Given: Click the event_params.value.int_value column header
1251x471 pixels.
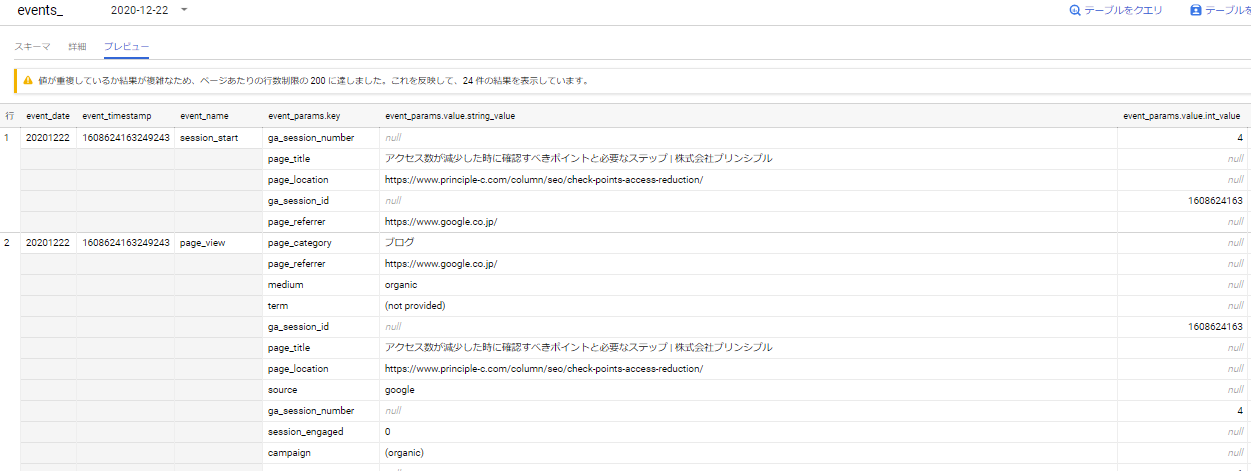Looking at the screenshot, I should pyautogui.click(x=1181, y=116).
